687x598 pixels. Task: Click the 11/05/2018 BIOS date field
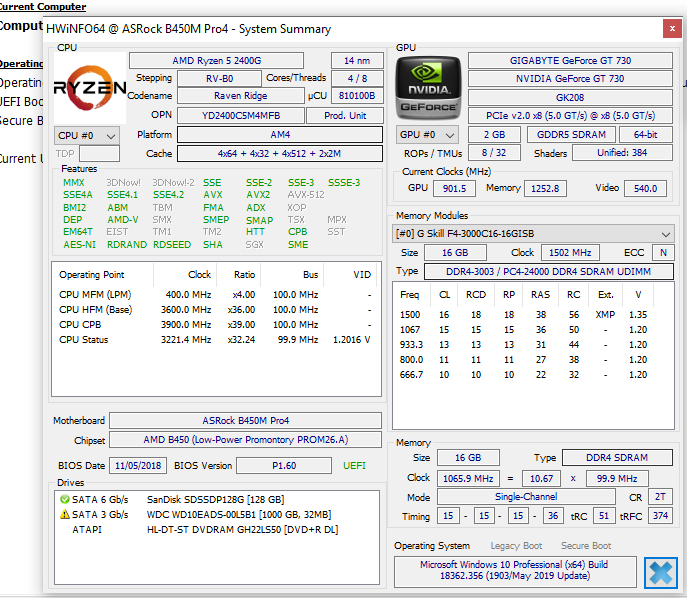tap(138, 465)
